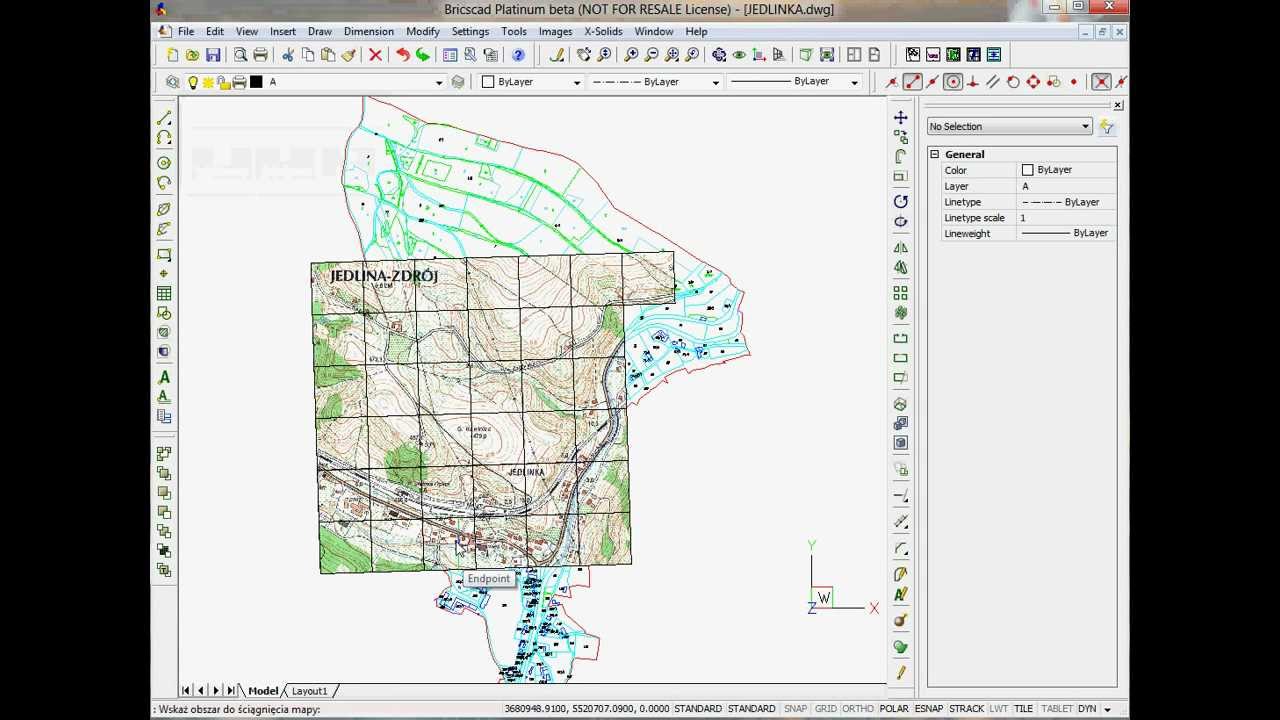Select the Model tab

point(263,691)
